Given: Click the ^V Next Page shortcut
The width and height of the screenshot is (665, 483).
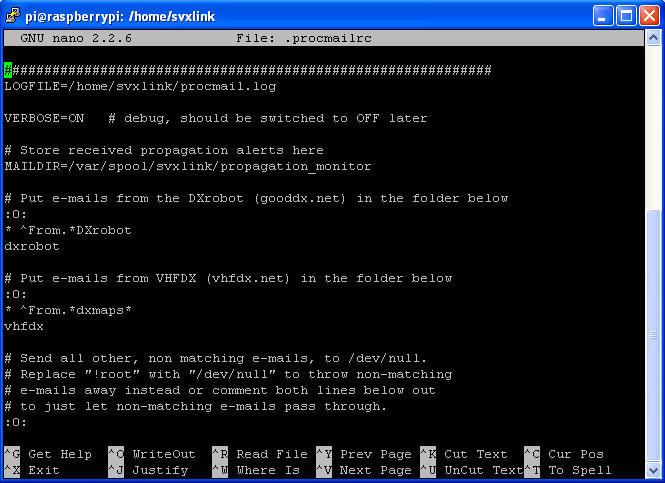Looking at the screenshot, I should (364, 470).
